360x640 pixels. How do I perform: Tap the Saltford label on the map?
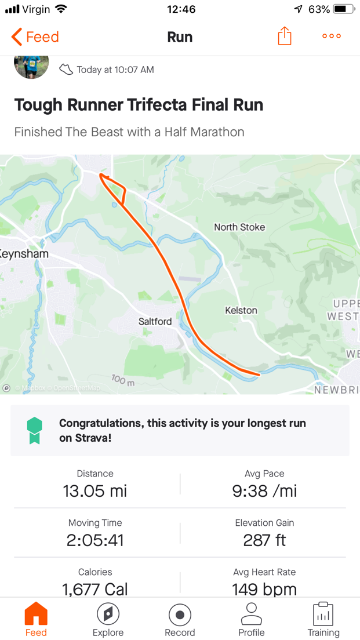point(155,322)
